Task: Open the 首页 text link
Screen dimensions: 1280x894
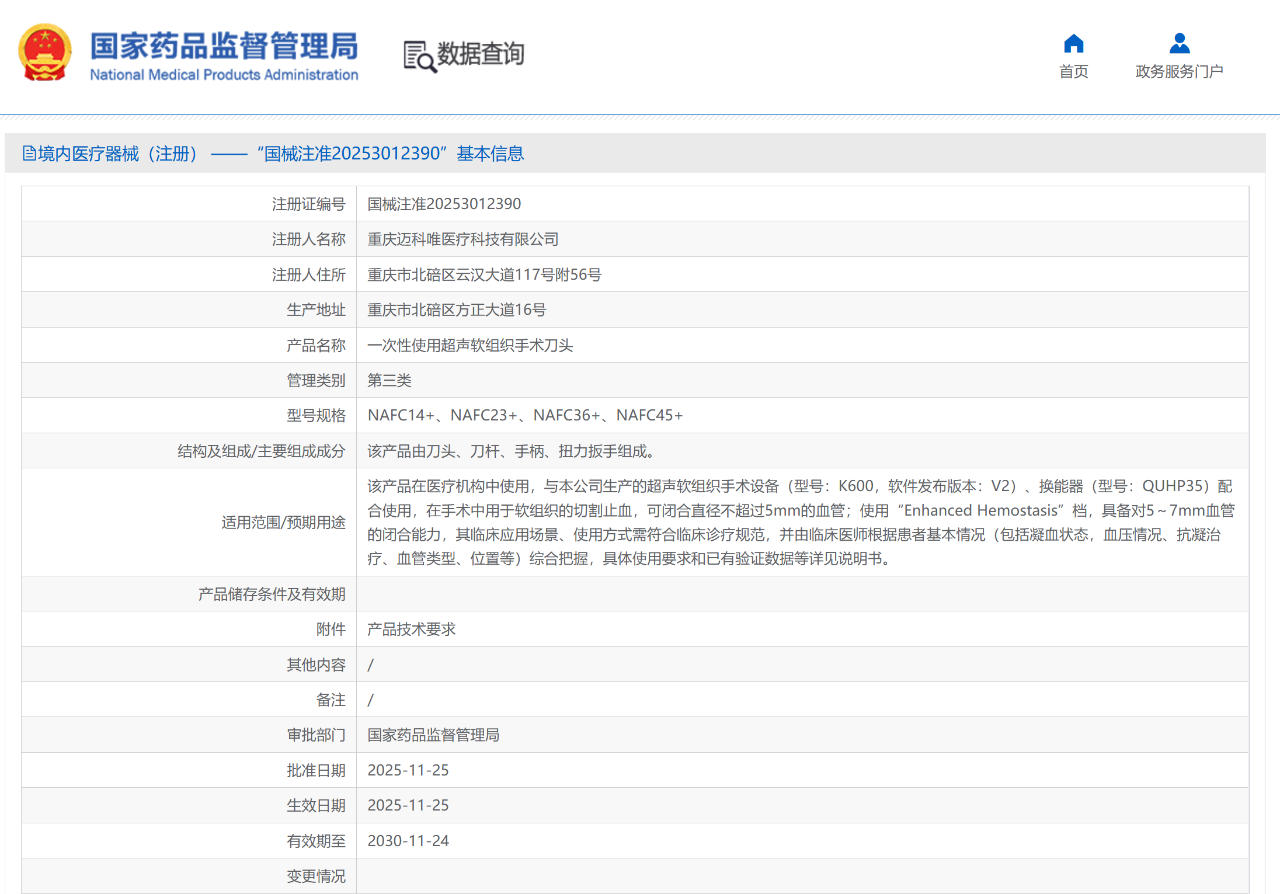Action: (x=1073, y=71)
